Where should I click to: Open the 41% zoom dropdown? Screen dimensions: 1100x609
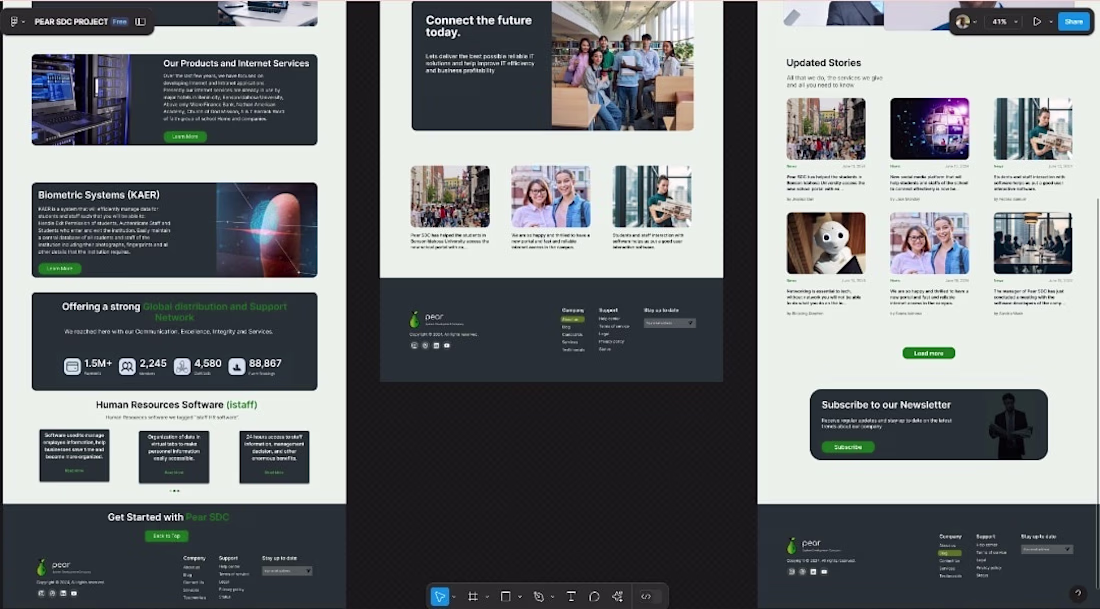click(x=1005, y=22)
